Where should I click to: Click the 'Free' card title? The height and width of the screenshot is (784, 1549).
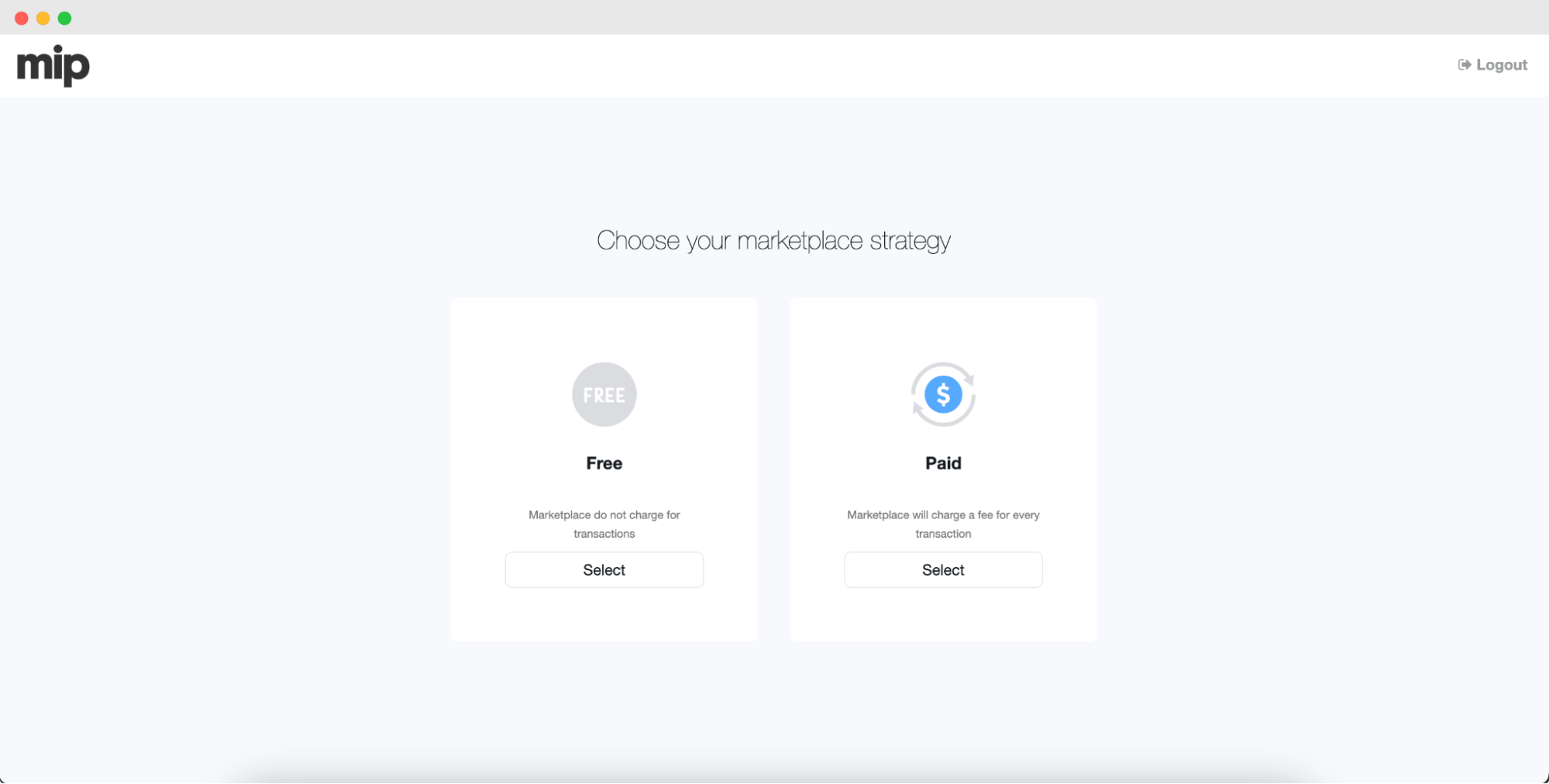[x=604, y=463]
